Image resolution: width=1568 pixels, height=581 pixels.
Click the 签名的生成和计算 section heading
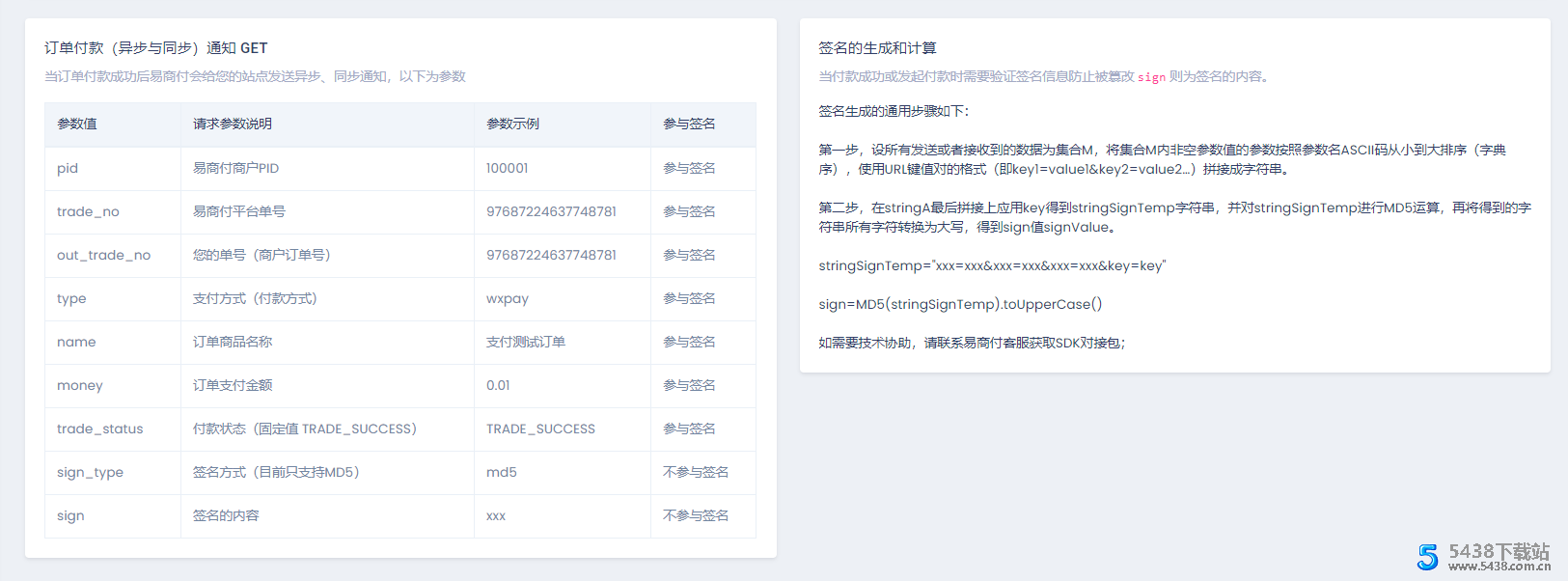[877, 47]
